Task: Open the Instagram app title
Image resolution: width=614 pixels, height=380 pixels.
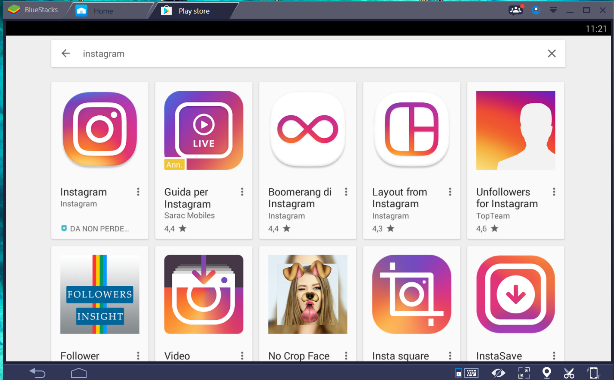Action: click(x=83, y=192)
